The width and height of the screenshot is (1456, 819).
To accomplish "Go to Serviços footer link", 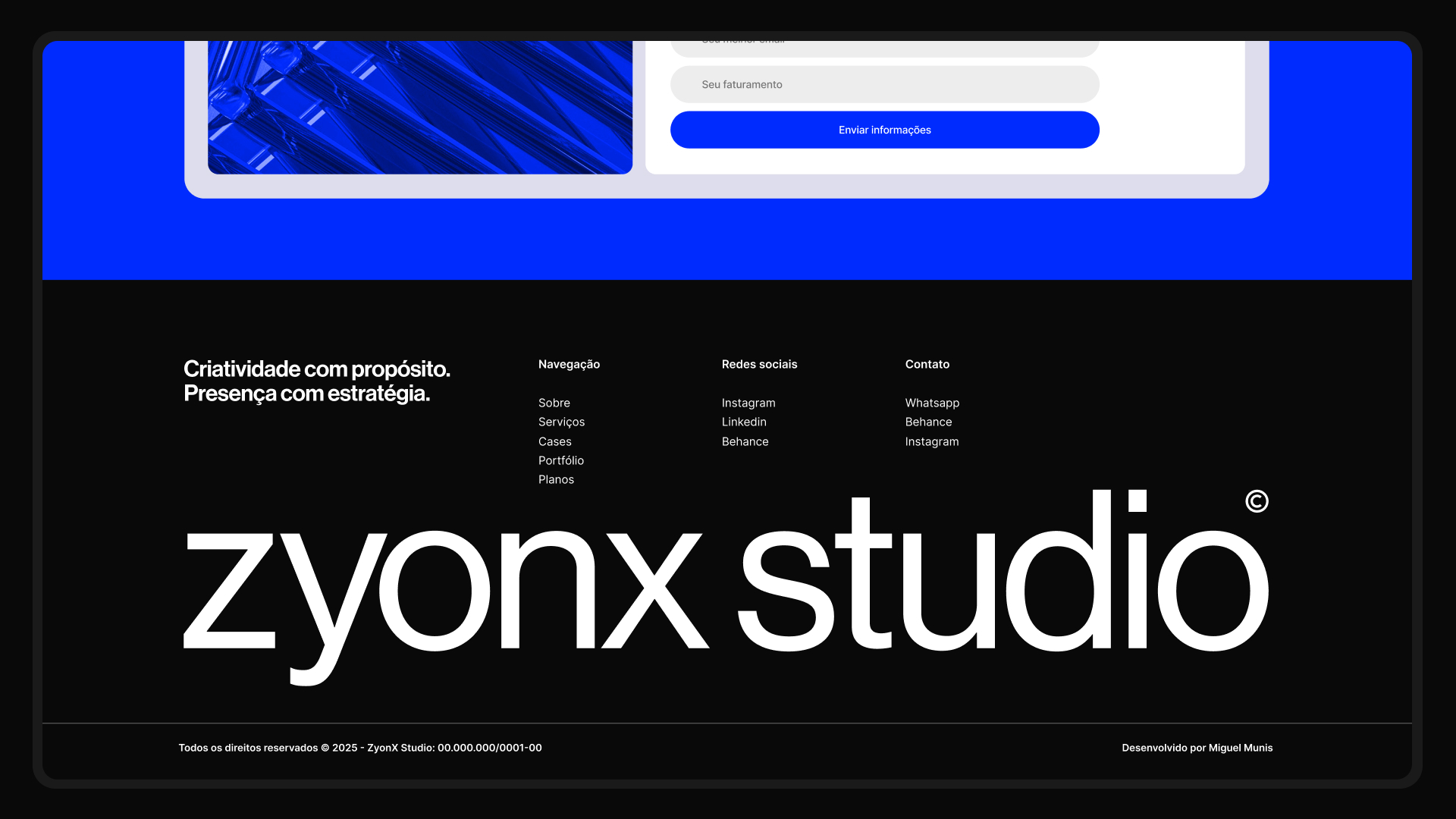I will 561,422.
